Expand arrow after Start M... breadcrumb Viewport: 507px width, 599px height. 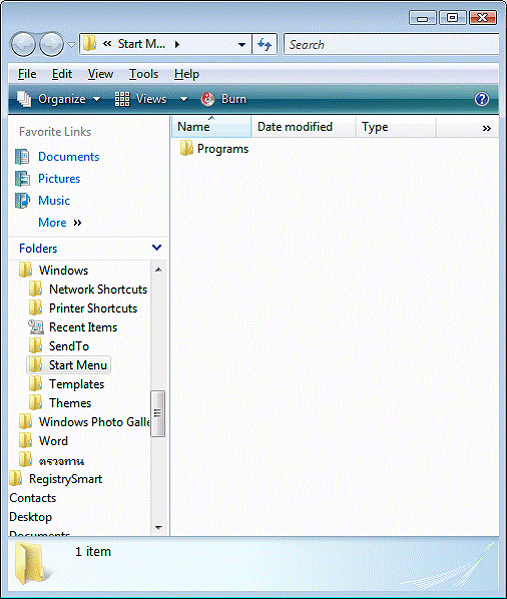pyautogui.click(x=177, y=44)
